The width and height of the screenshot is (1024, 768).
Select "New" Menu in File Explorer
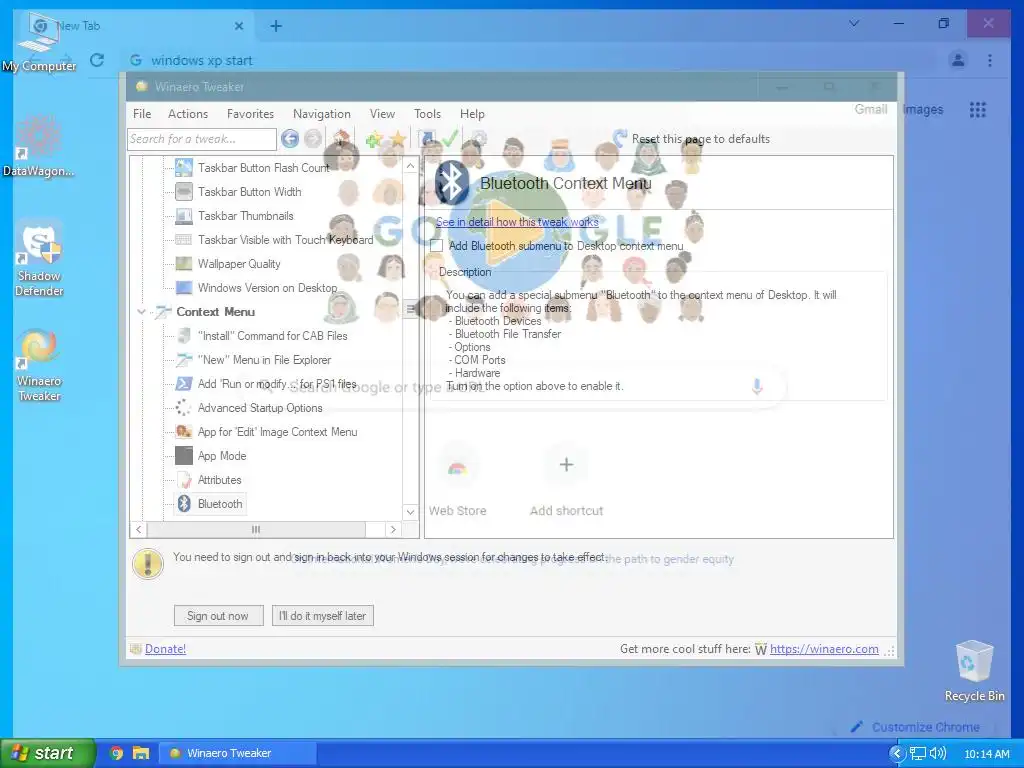point(264,360)
